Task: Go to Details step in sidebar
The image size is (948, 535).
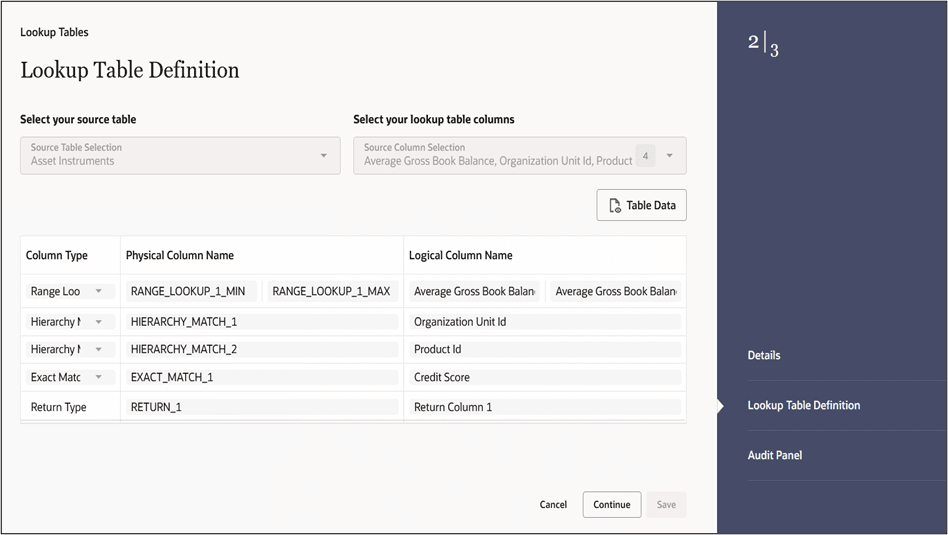Action: [x=764, y=355]
